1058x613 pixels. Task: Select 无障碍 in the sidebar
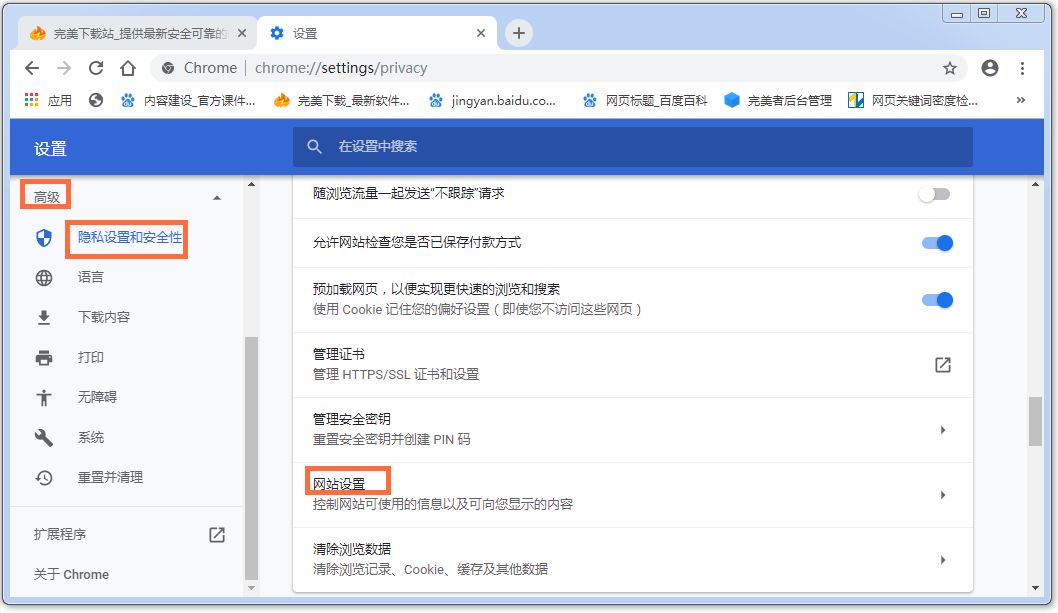click(x=97, y=397)
